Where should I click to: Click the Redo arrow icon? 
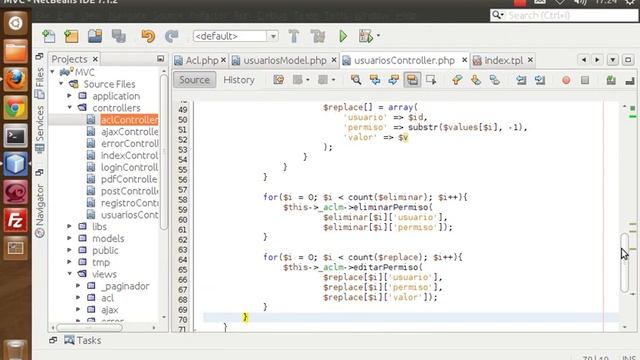coord(171,36)
